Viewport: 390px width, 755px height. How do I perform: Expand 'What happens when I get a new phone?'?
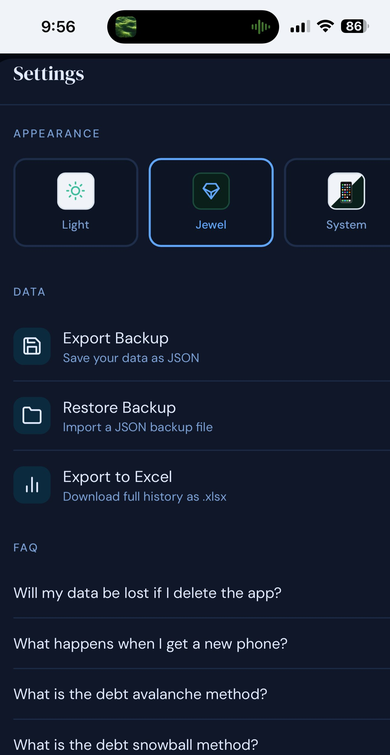click(x=202, y=643)
